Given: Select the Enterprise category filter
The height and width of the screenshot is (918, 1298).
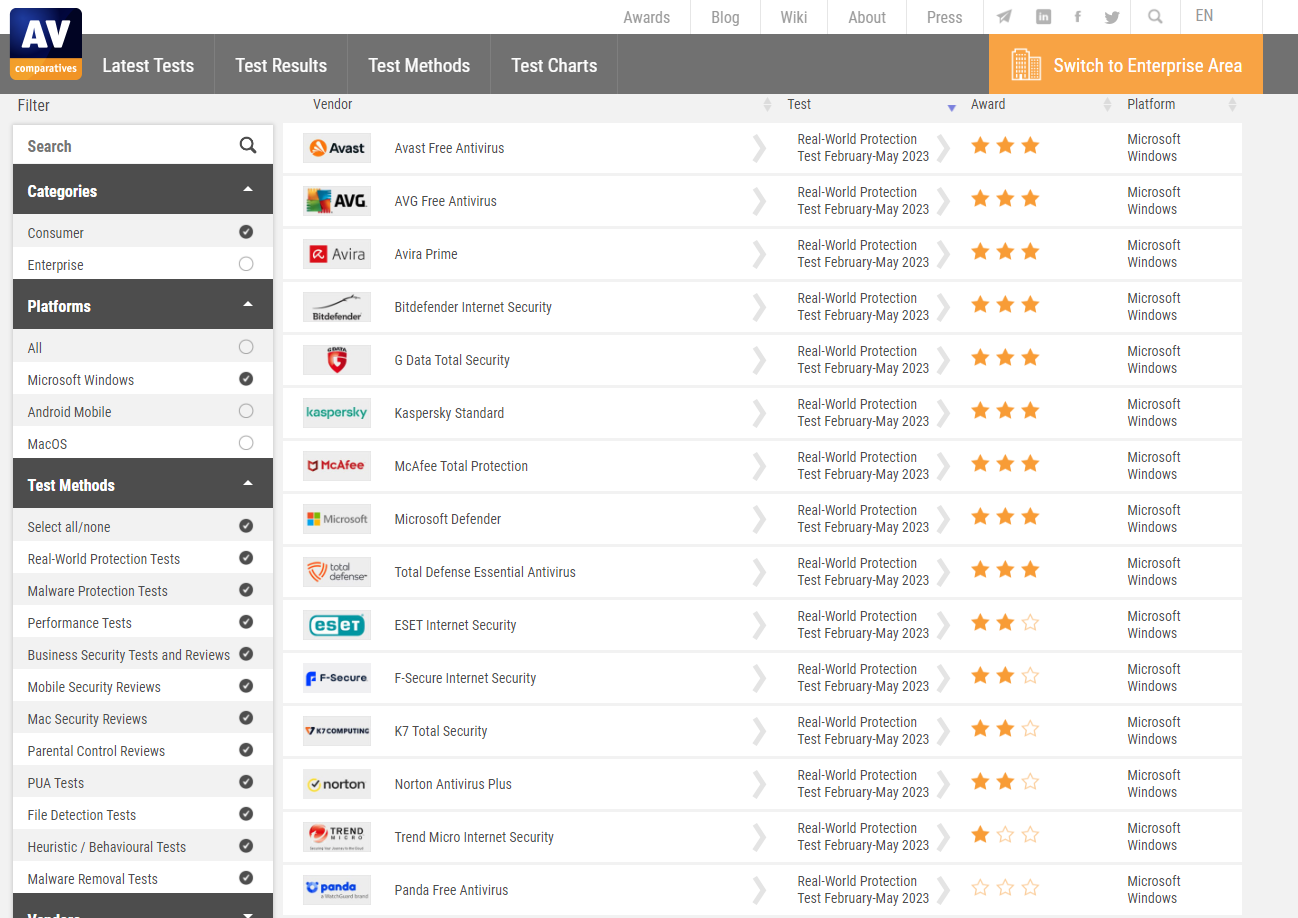Looking at the screenshot, I should point(246,264).
